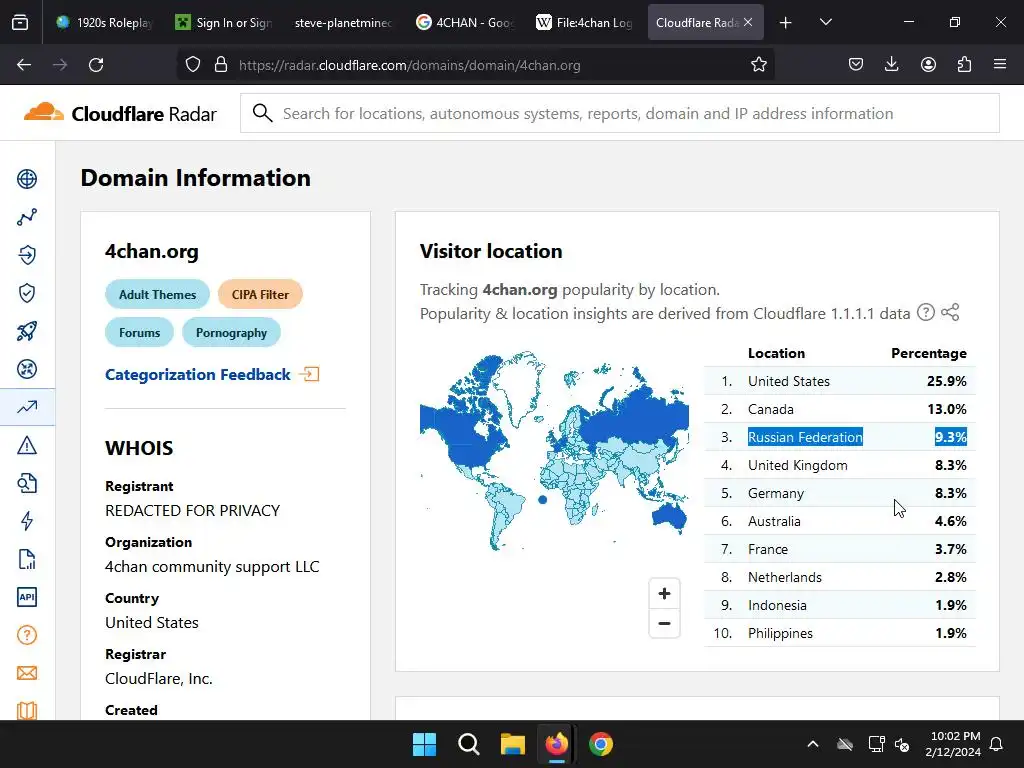Click the report chart document sidebar icon
1024x768 pixels.
pyautogui.click(x=27, y=559)
